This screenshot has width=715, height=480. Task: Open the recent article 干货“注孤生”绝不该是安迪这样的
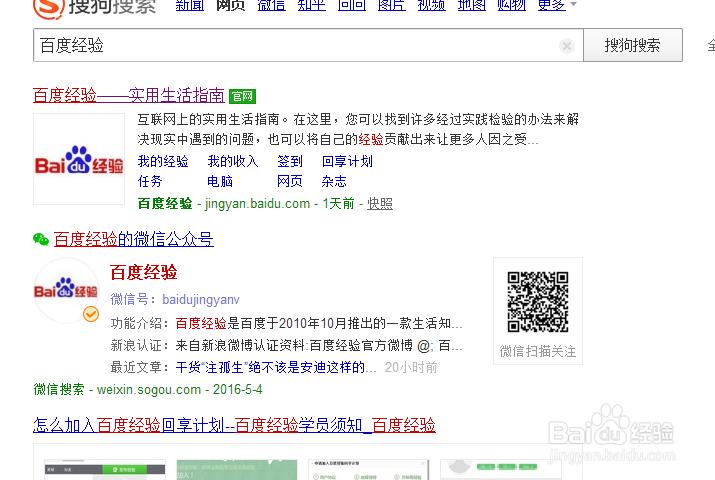click(276, 367)
